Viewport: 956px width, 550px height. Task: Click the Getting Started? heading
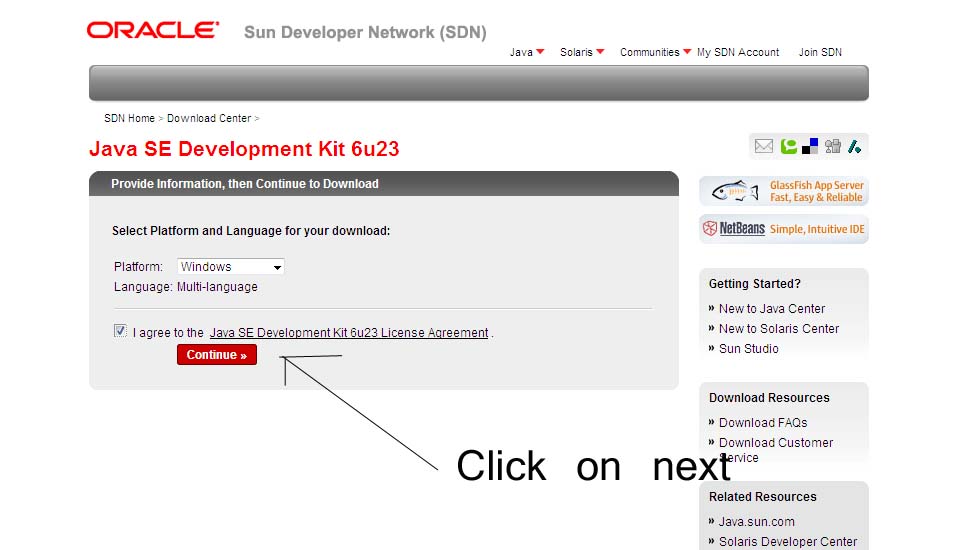pyautogui.click(x=755, y=284)
